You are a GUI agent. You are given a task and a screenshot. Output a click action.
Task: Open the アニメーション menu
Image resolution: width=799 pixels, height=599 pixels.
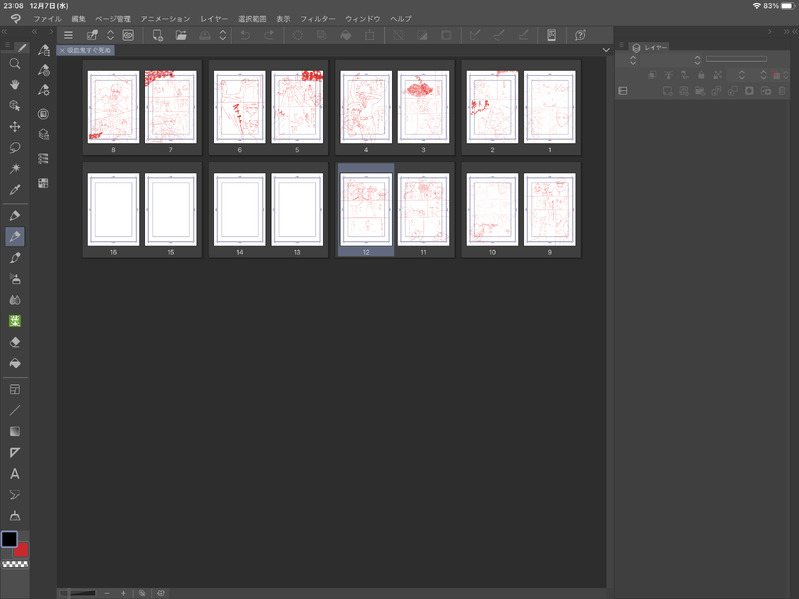click(166, 19)
